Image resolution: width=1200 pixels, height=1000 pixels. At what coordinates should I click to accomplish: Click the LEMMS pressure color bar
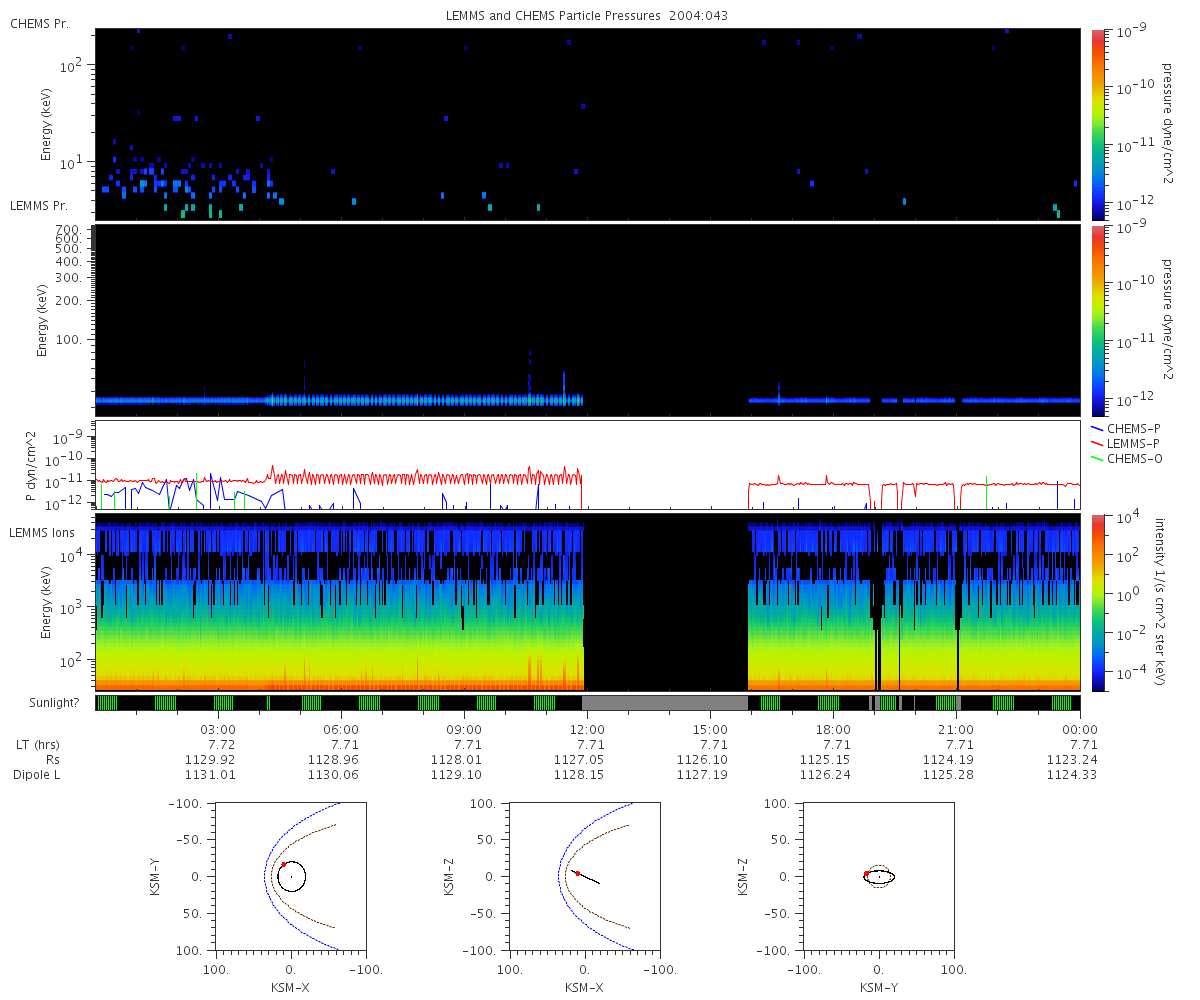pos(1097,320)
